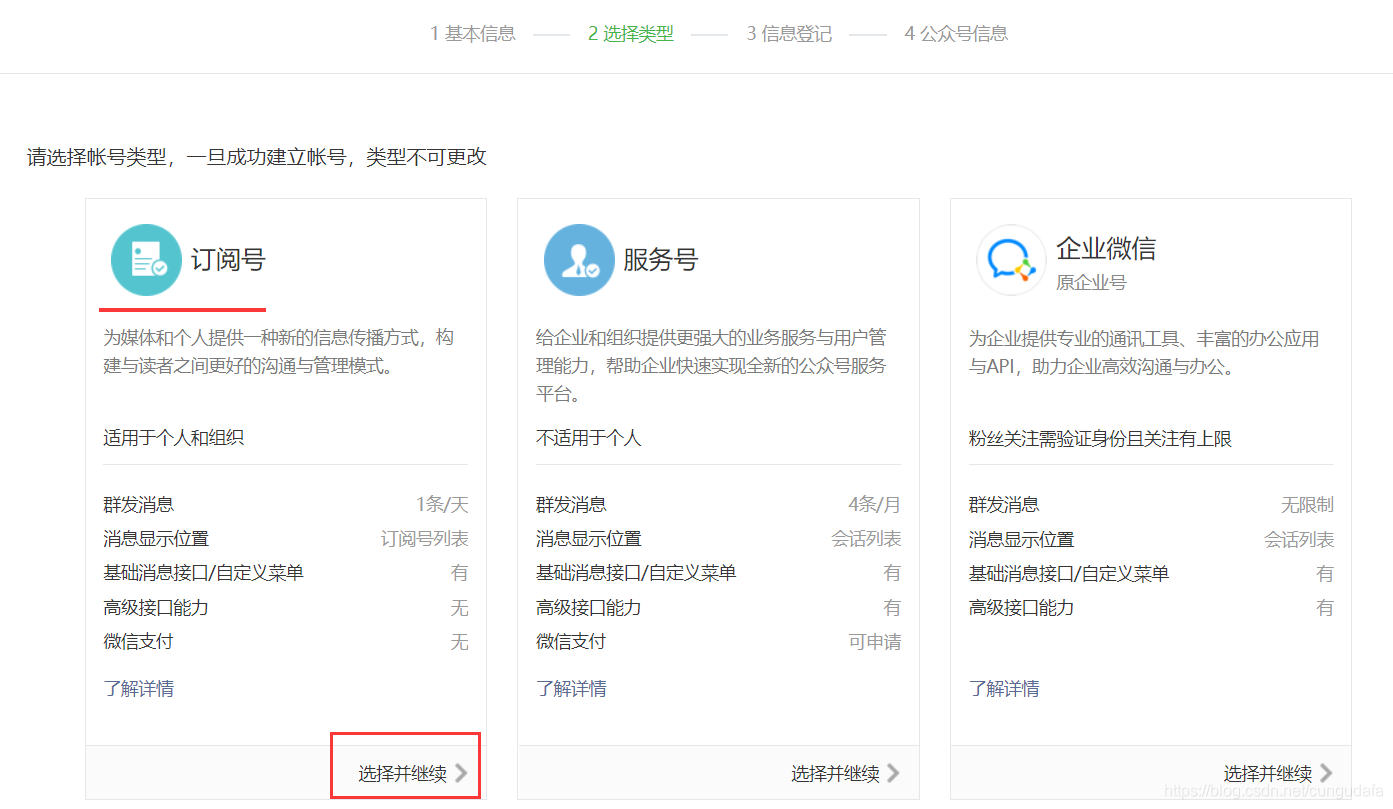Viewport: 1393px width, 809px height.
Task: Click 会话列表 value in 服务号 card
Action: coord(866,539)
